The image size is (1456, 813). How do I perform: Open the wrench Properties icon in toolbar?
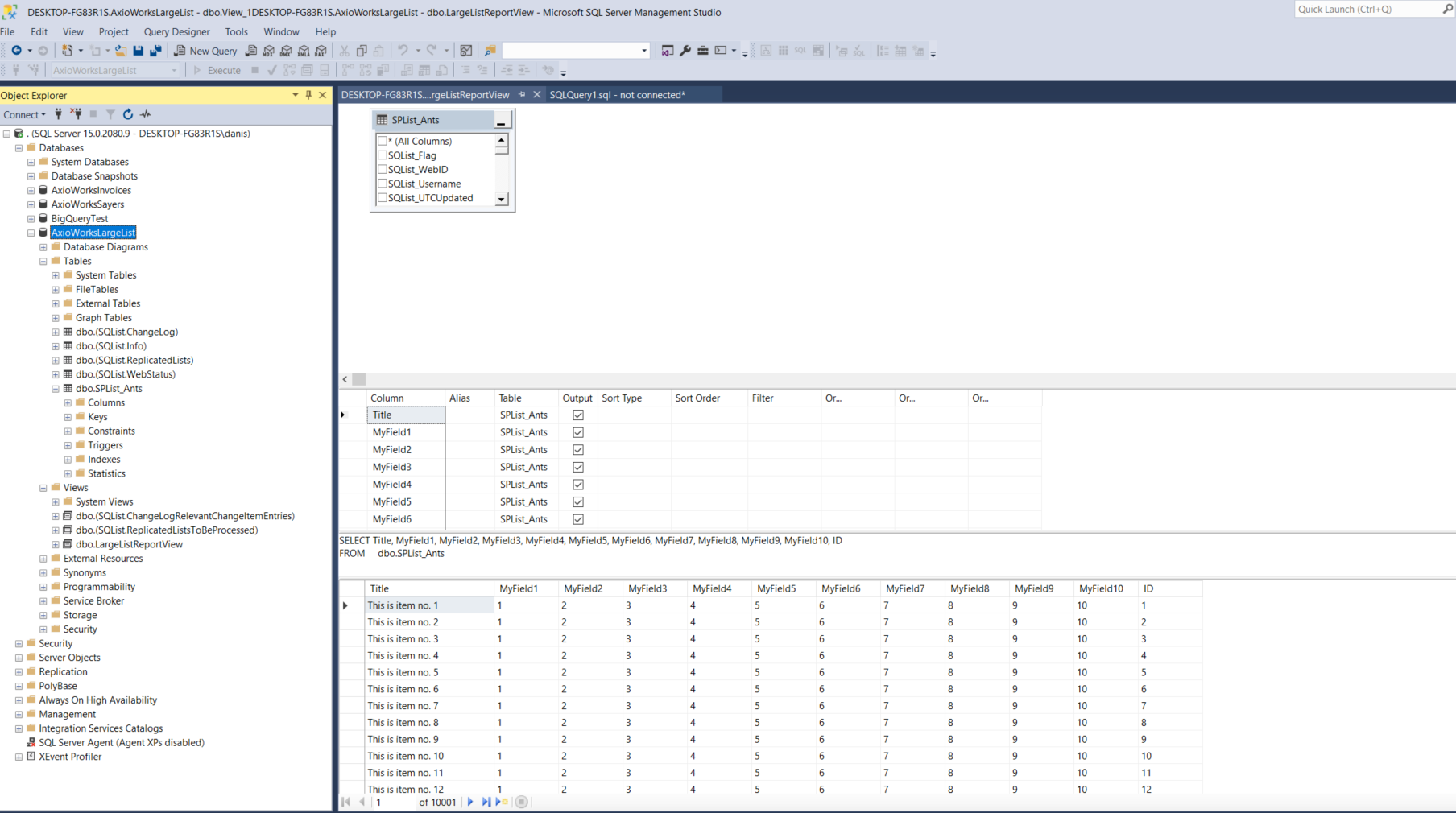pyautogui.click(x=685, y=51)
